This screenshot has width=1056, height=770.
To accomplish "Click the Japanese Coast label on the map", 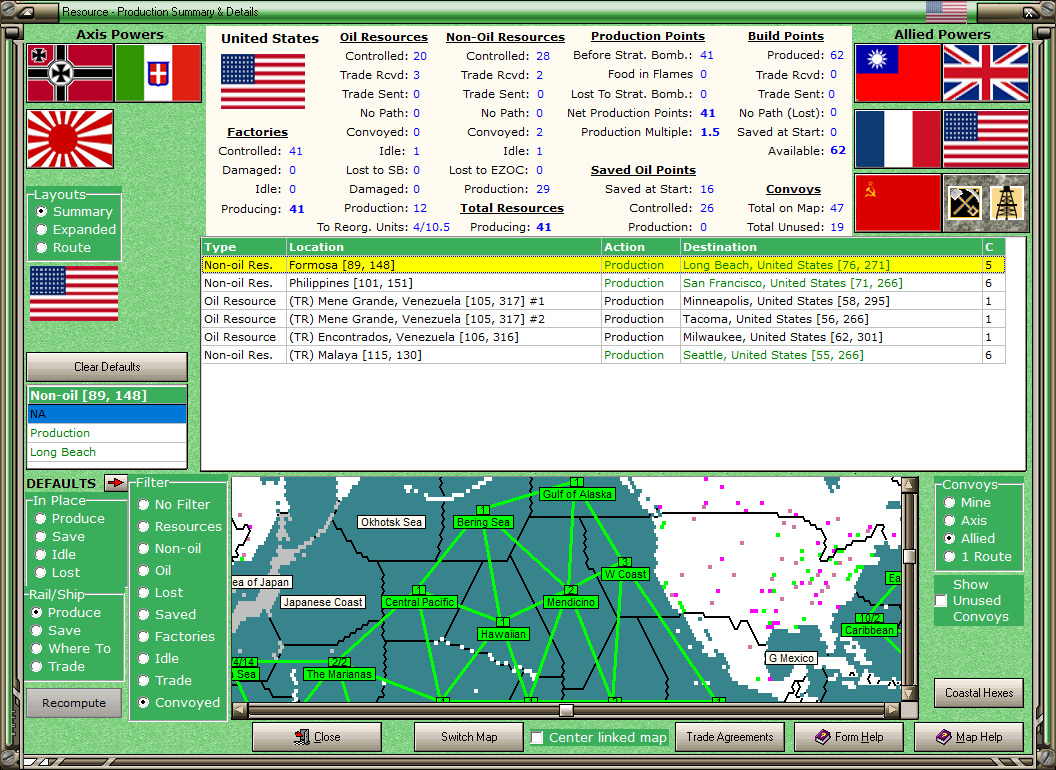I will tap(323, 602).
